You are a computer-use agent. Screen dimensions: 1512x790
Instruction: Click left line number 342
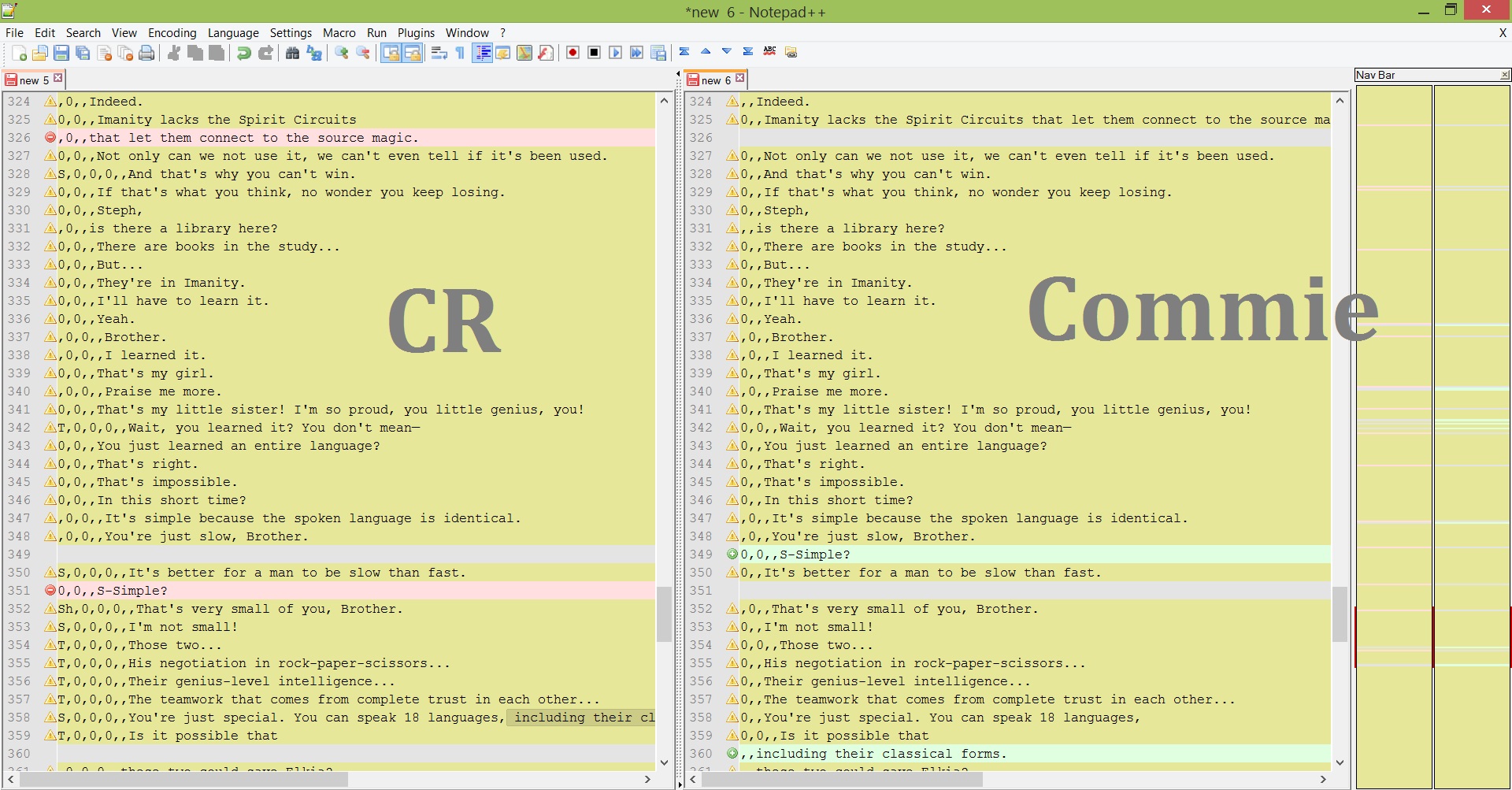(x=19, y=428)
